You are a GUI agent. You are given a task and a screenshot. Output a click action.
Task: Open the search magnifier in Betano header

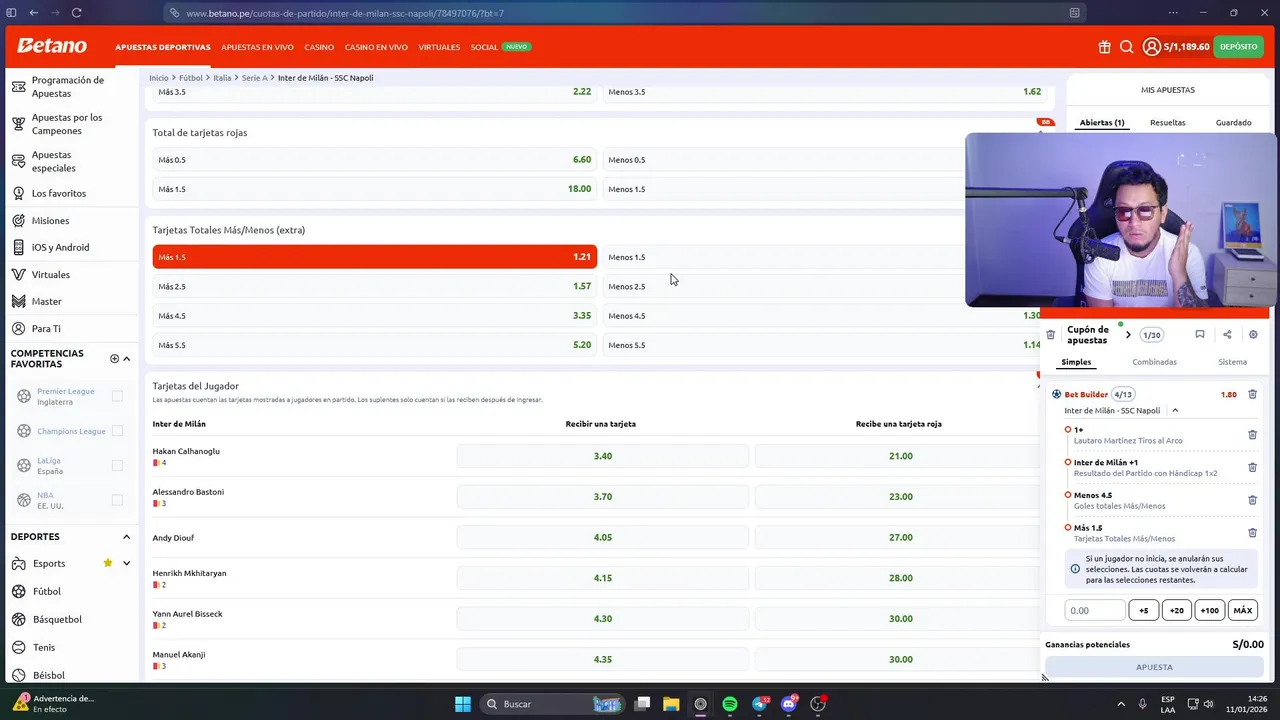tap(1126, 47)
